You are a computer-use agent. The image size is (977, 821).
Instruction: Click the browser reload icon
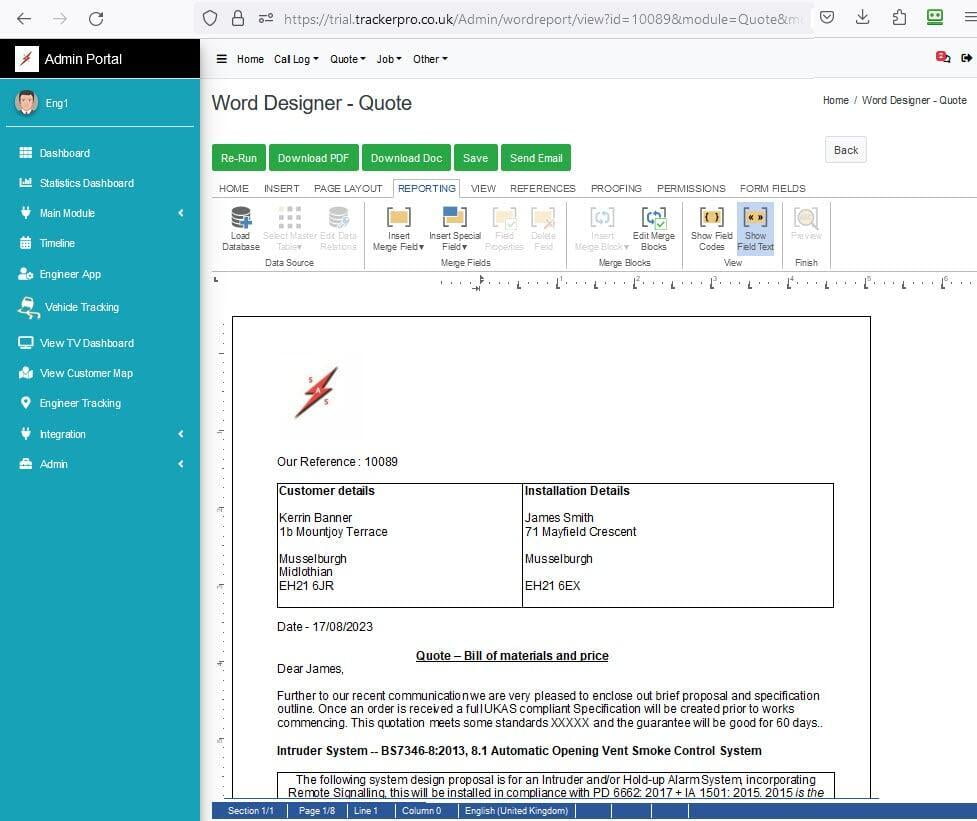[x=96, y=18]
